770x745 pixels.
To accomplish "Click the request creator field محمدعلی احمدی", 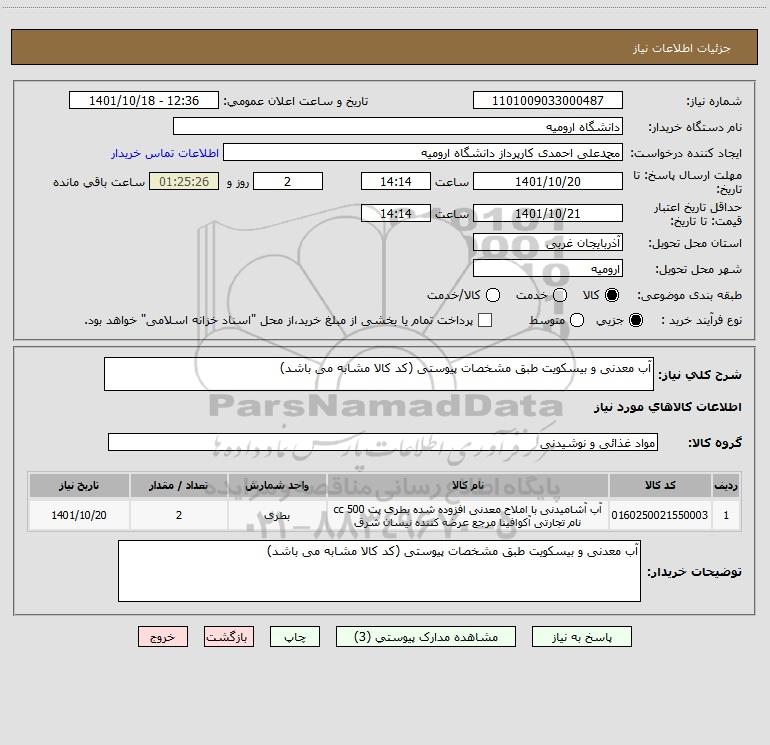I will (423, 152).
